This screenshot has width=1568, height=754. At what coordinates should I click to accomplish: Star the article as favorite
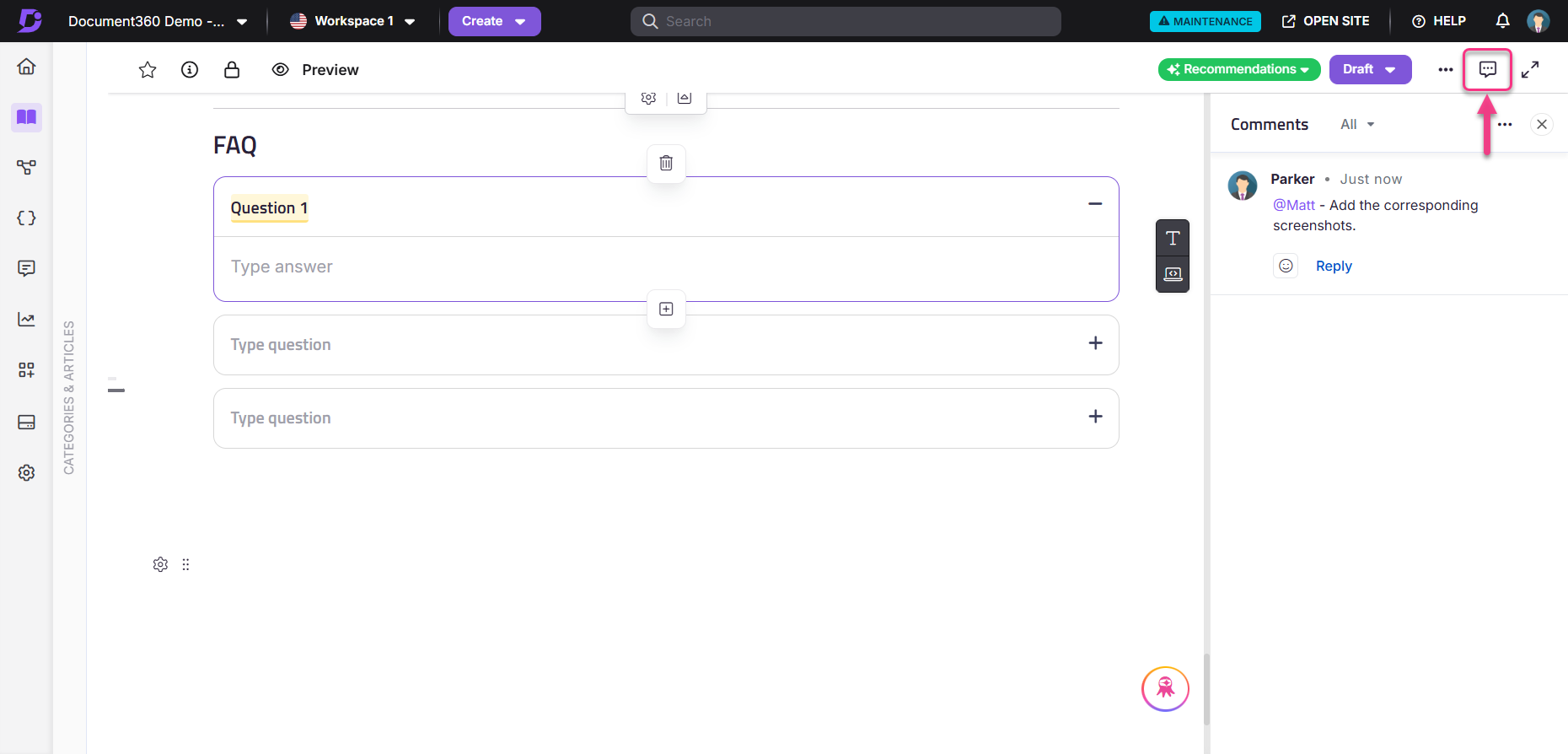(148, 70)
